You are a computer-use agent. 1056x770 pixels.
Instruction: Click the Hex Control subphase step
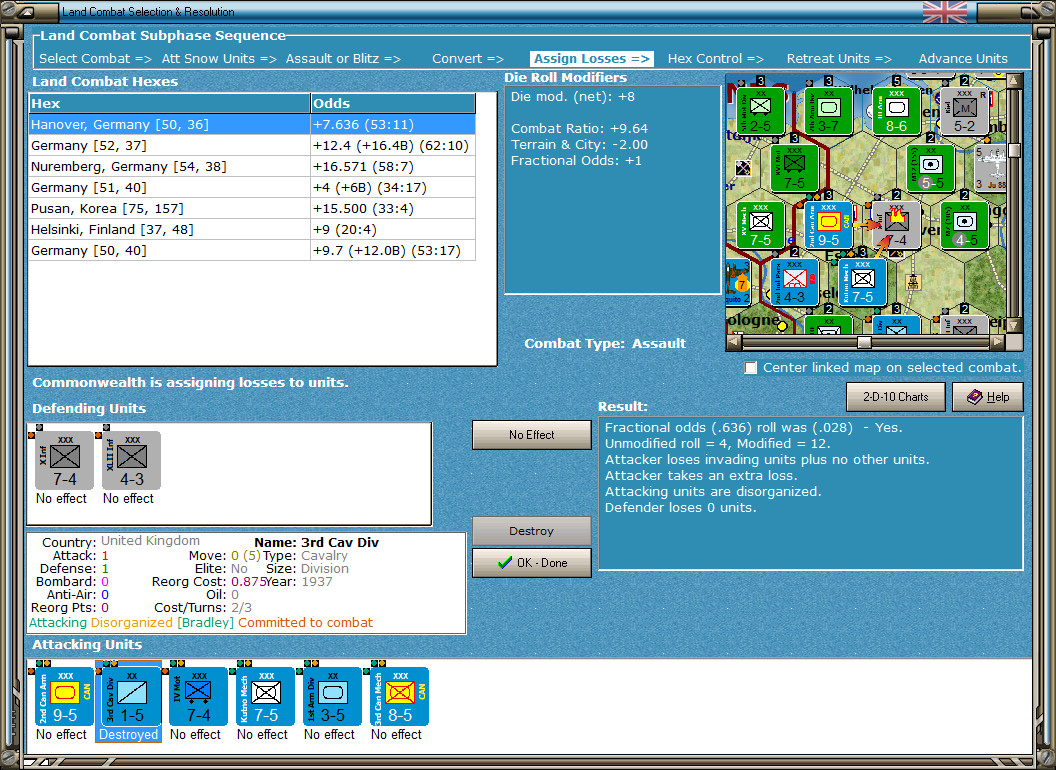[x=715, y=59]
